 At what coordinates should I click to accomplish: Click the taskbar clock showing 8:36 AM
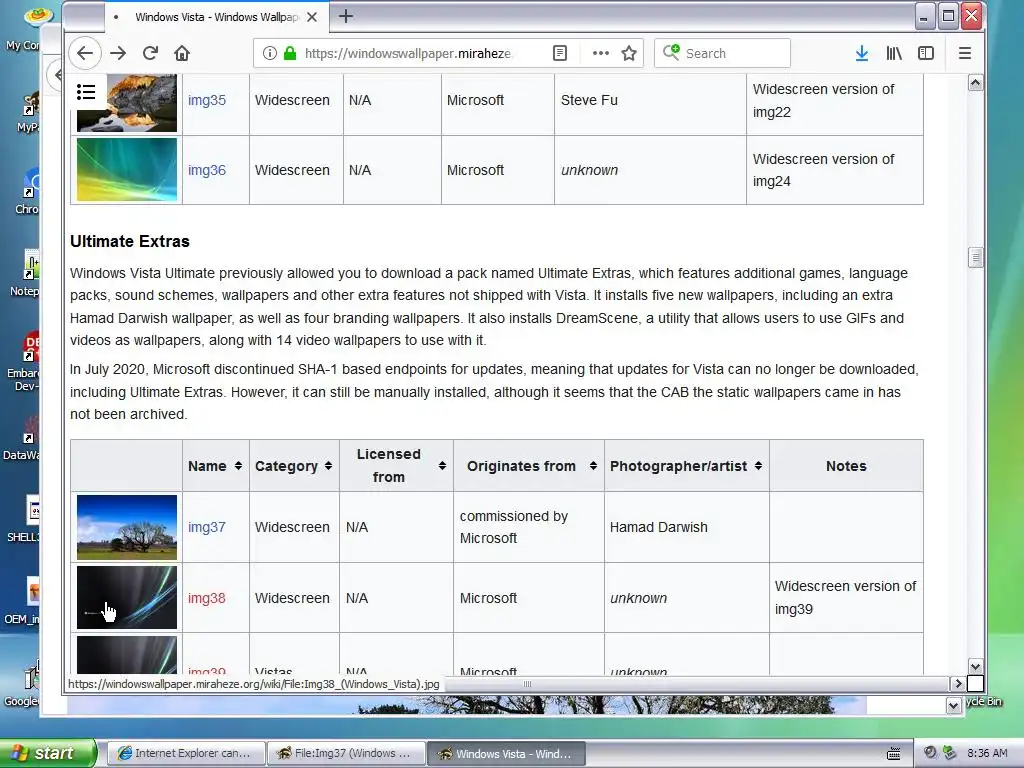[x=987, y=753]
